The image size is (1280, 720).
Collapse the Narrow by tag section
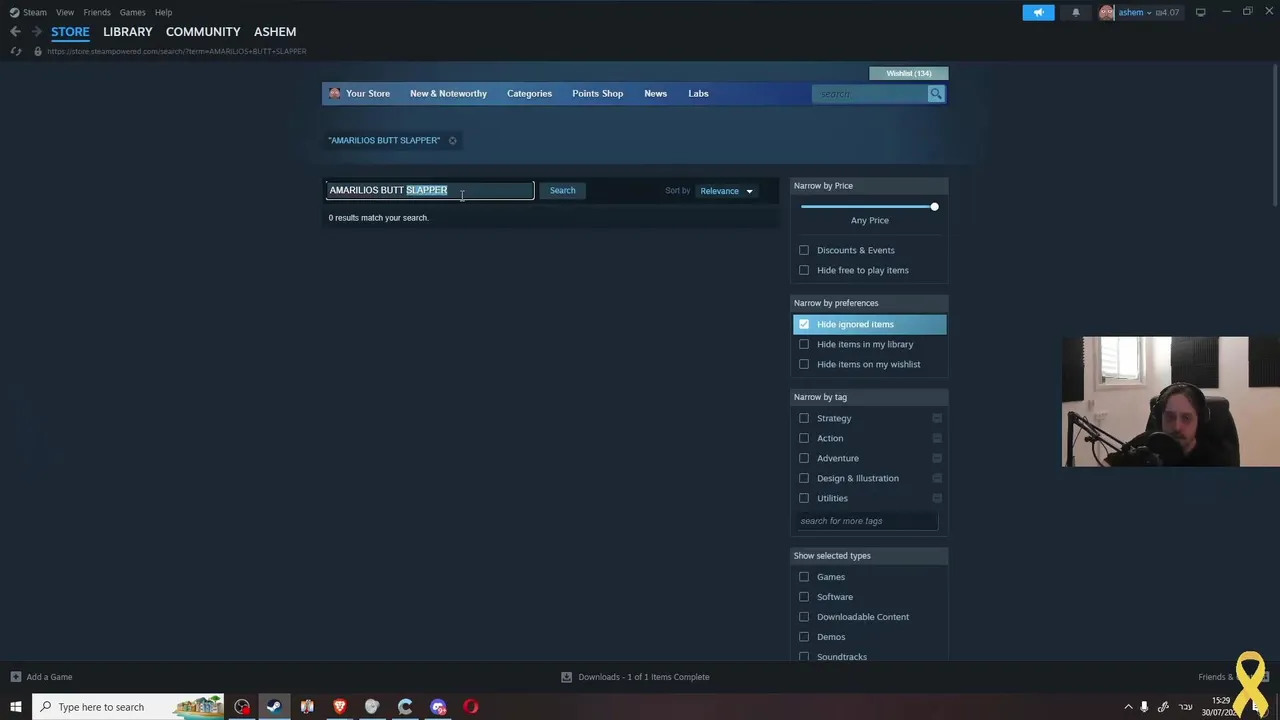[x=868, y=397]
